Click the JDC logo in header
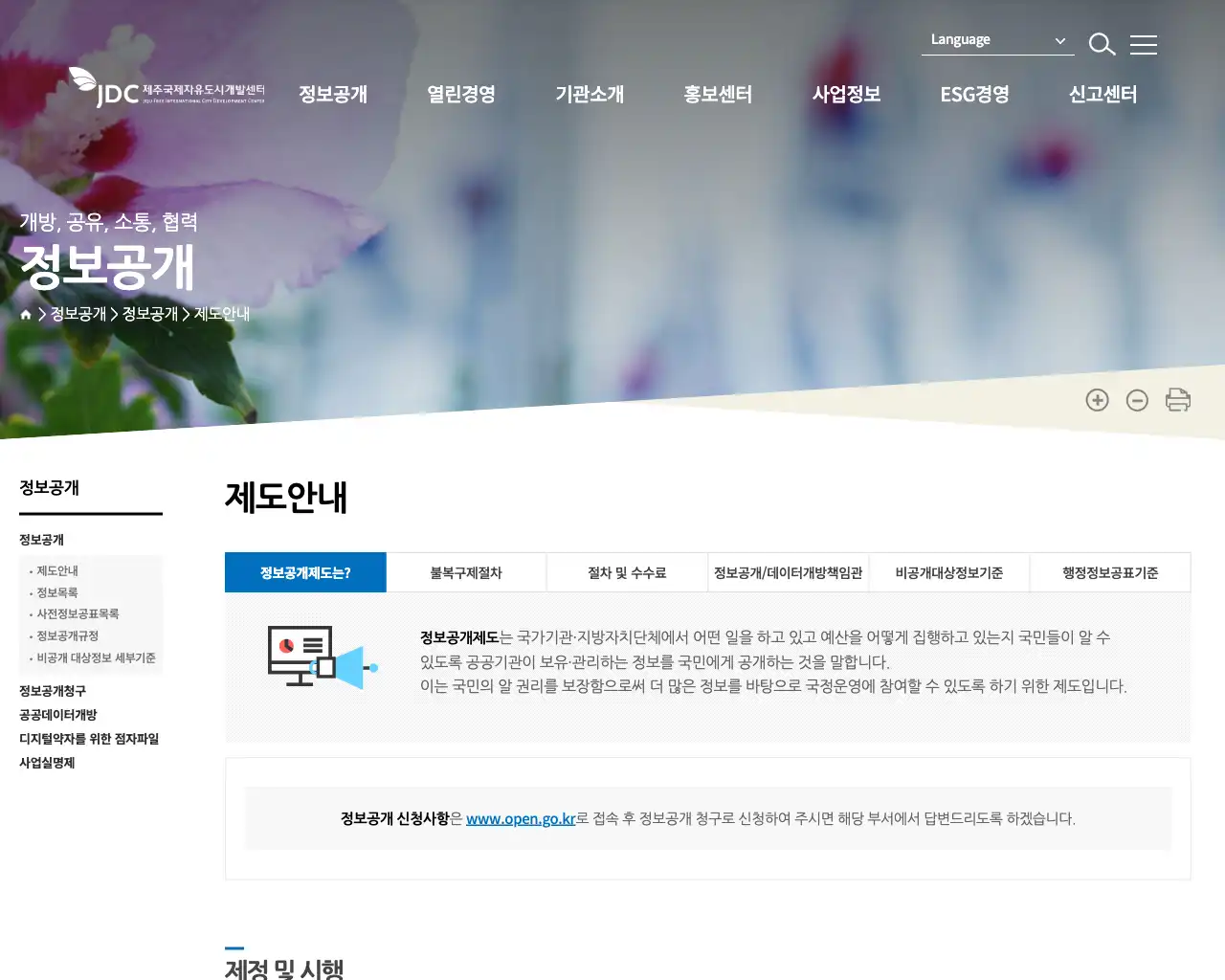The image size is (1225, 980). pyautogui.click(x=167, y=87)
